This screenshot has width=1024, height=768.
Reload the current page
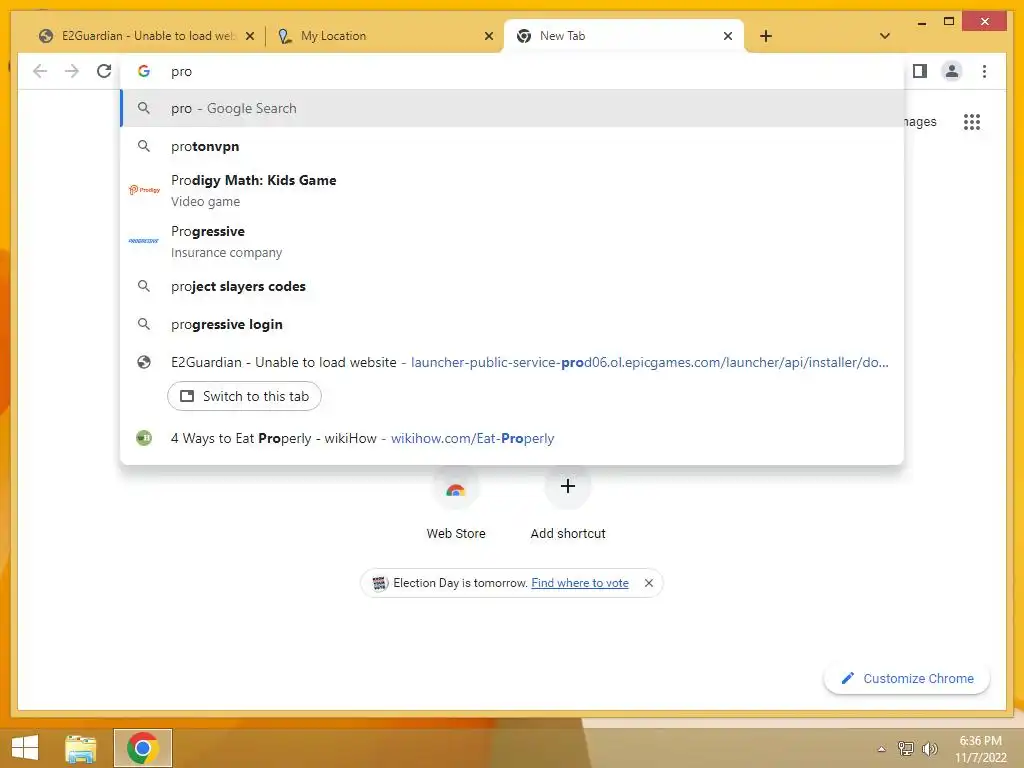104,71
